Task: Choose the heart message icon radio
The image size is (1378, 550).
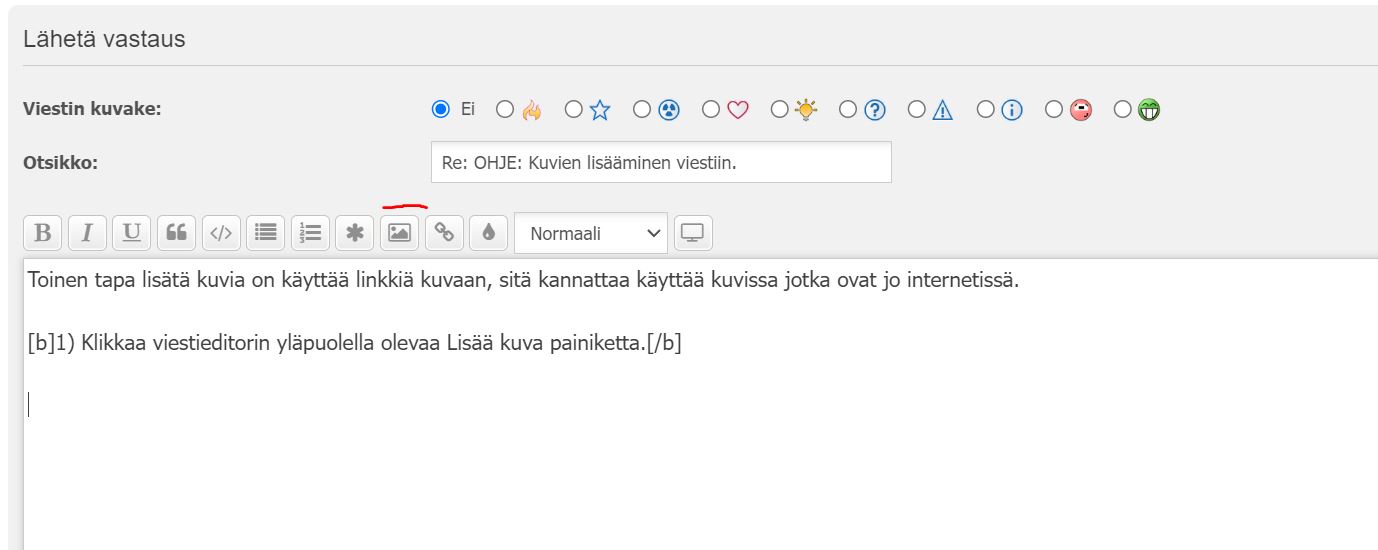Action: click(711, 110)
